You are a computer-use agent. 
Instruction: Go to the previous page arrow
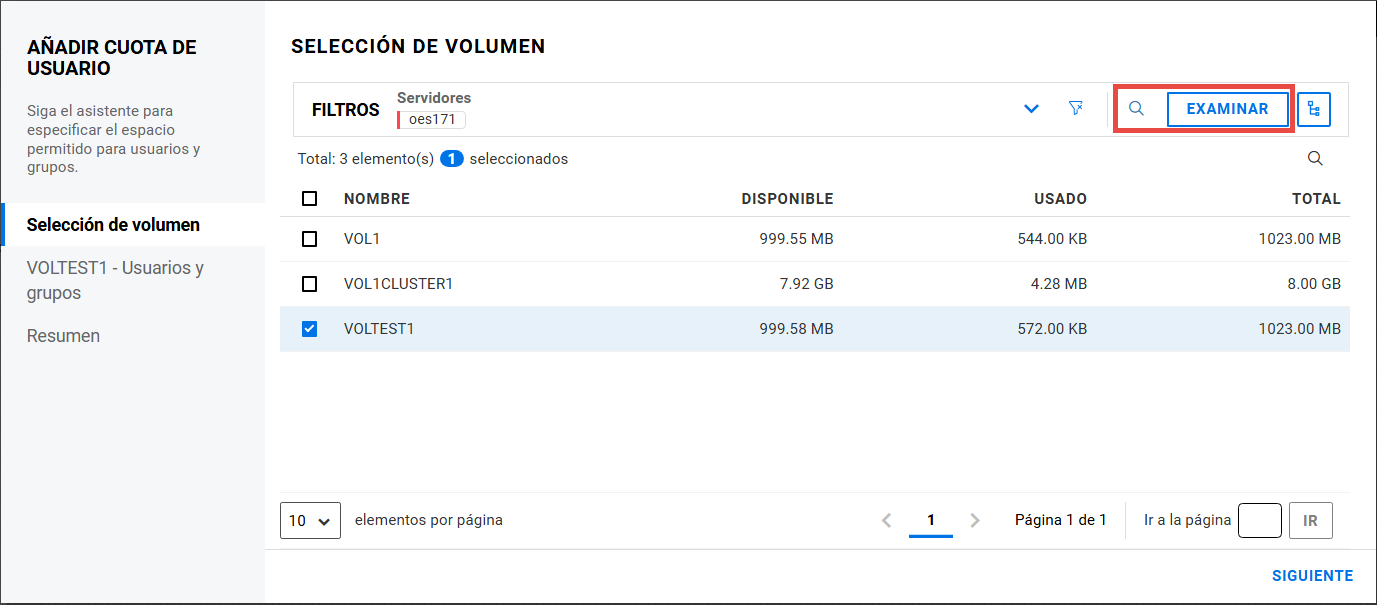886,520
